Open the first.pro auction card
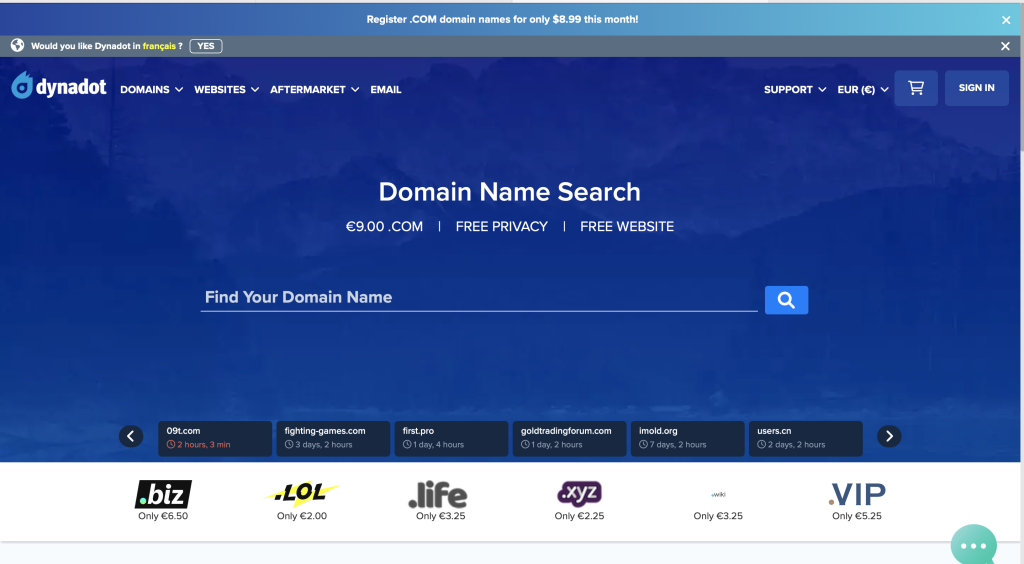The width and height of the screenshot is (1024, 564). (x=451, y=438)
